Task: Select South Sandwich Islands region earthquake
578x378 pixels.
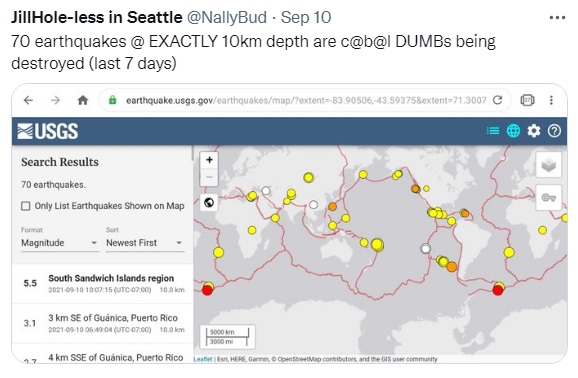Action: coord(102,283)
